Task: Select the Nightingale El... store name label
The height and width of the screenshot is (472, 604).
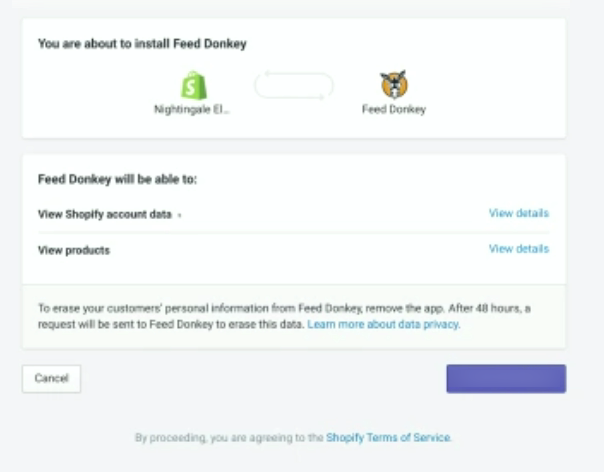Action: [192, 109]
